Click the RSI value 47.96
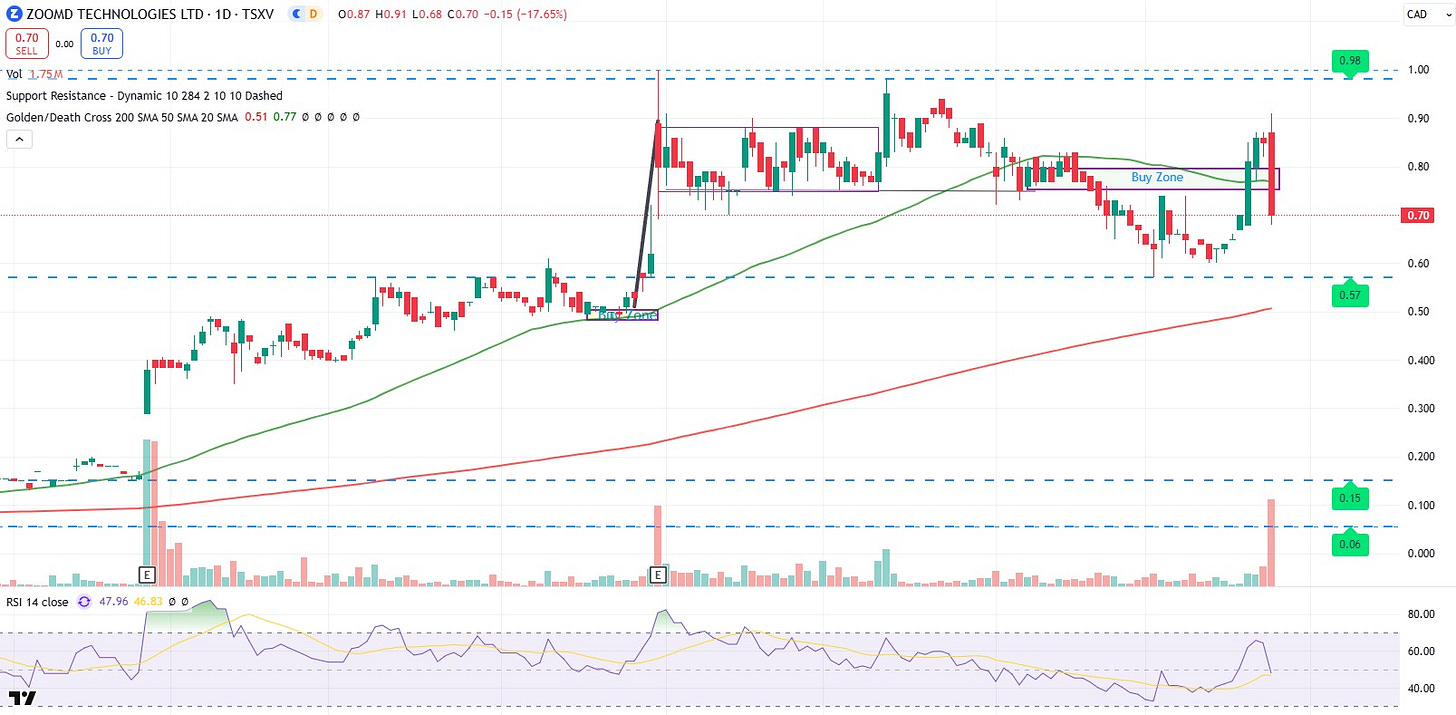The image size is (1456, 715). 114,602
